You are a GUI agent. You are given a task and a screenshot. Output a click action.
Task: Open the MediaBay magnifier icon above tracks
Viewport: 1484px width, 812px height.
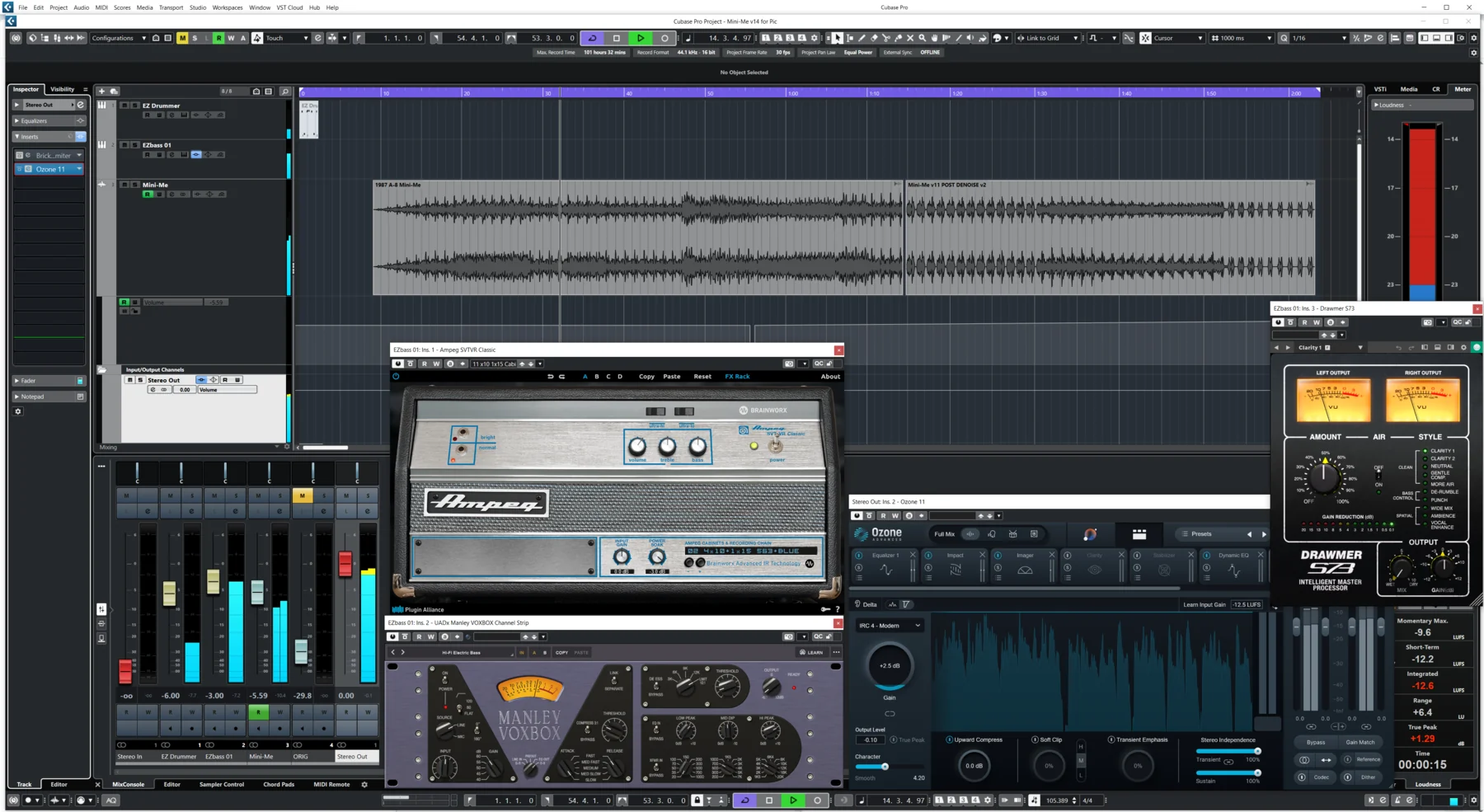point(285,91)
